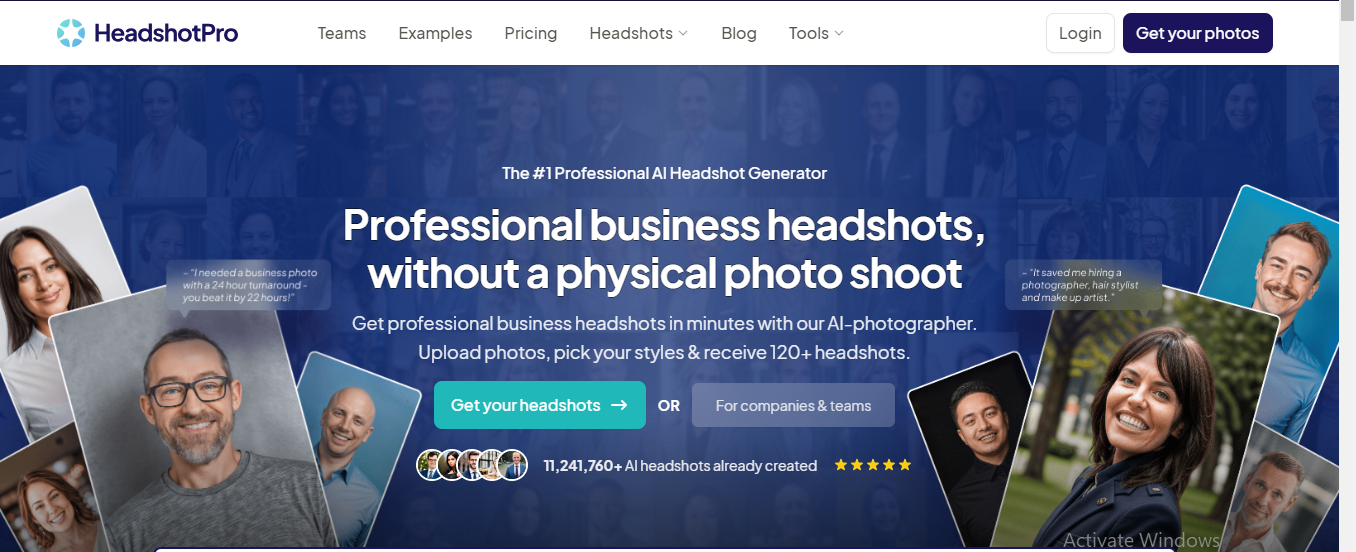Select For companies & teams button

793,406
